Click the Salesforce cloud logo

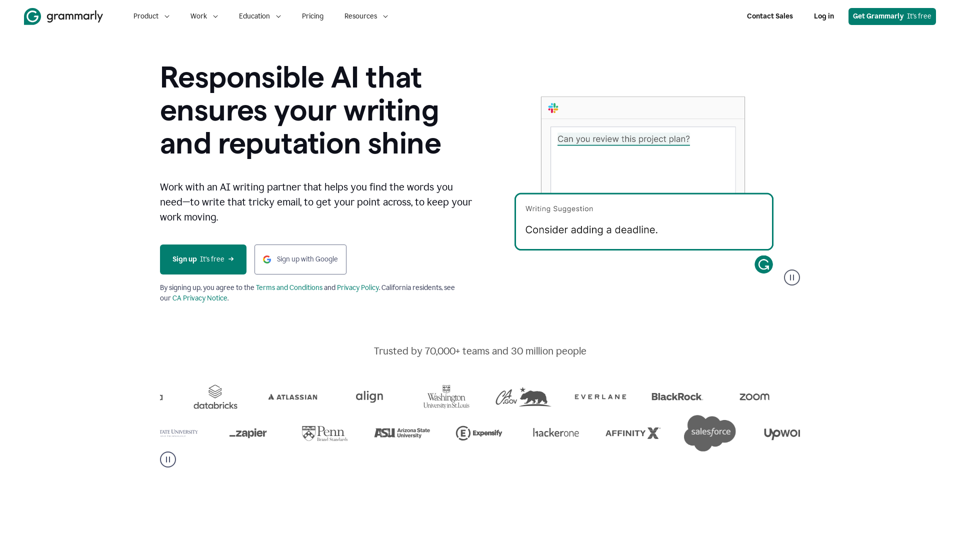[710, 432]
